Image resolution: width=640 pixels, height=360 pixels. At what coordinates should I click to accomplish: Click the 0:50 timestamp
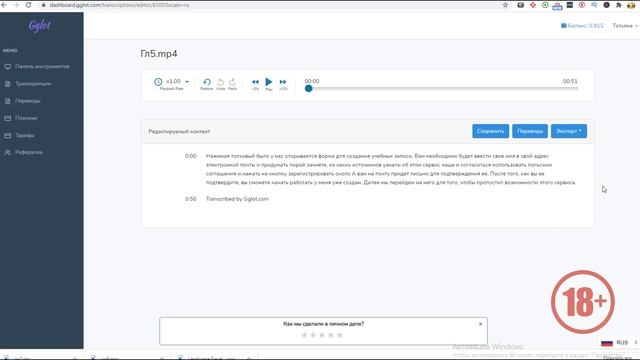pos(191,199)
